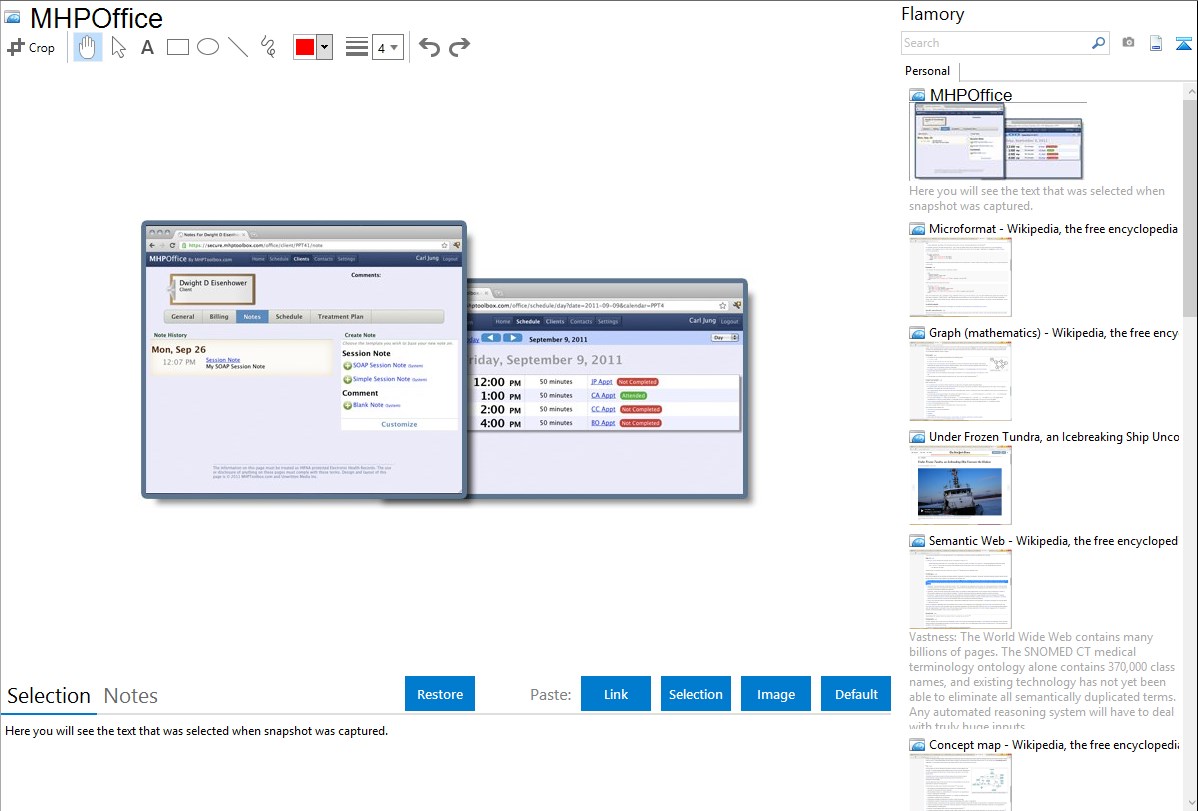Select the Microformat Wikipedia thumbnail

coord(960,277)
